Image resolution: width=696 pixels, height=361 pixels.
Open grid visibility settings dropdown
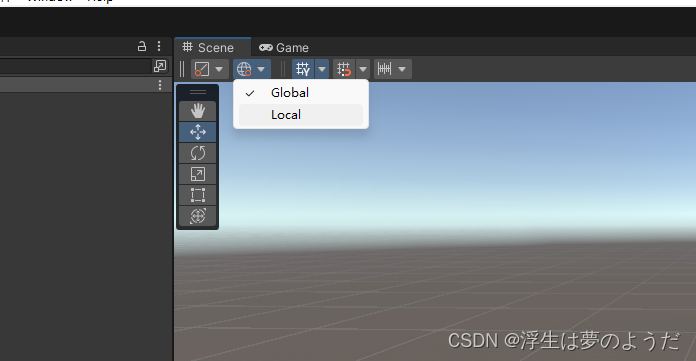coord(322,69)
